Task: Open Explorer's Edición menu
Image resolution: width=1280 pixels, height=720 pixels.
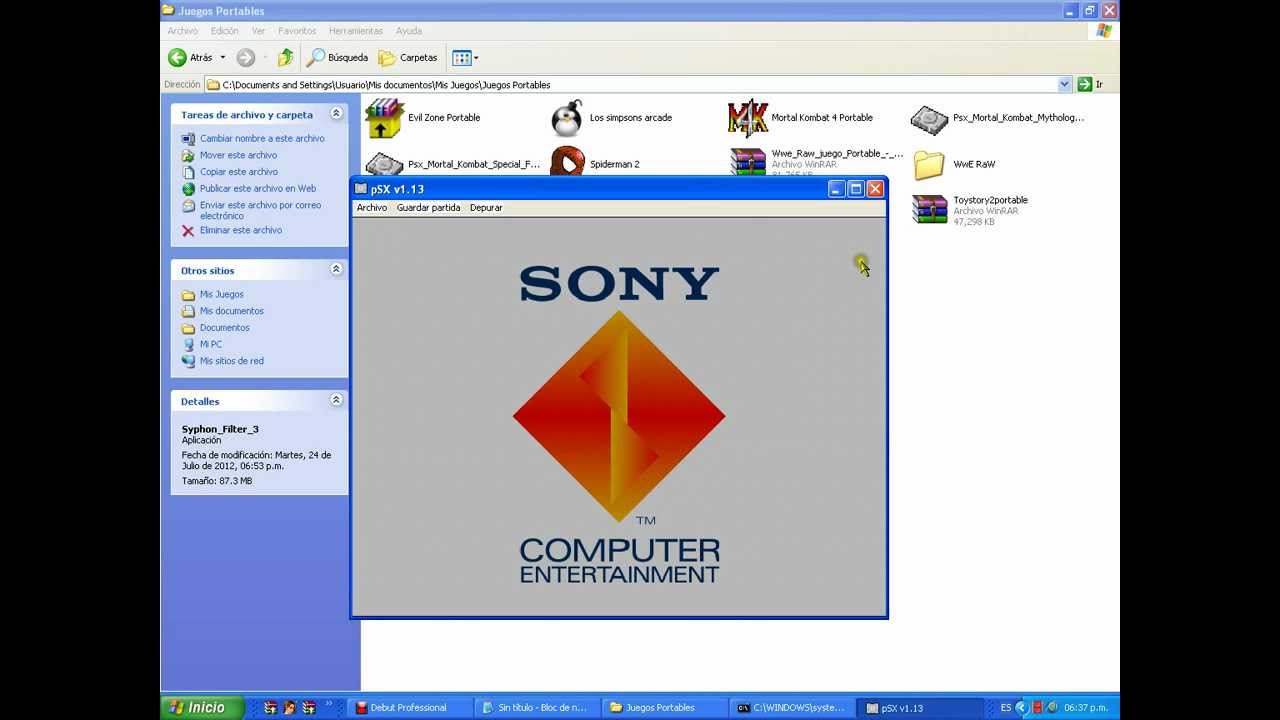Action: pyautogui.click(x=224, y=31)
